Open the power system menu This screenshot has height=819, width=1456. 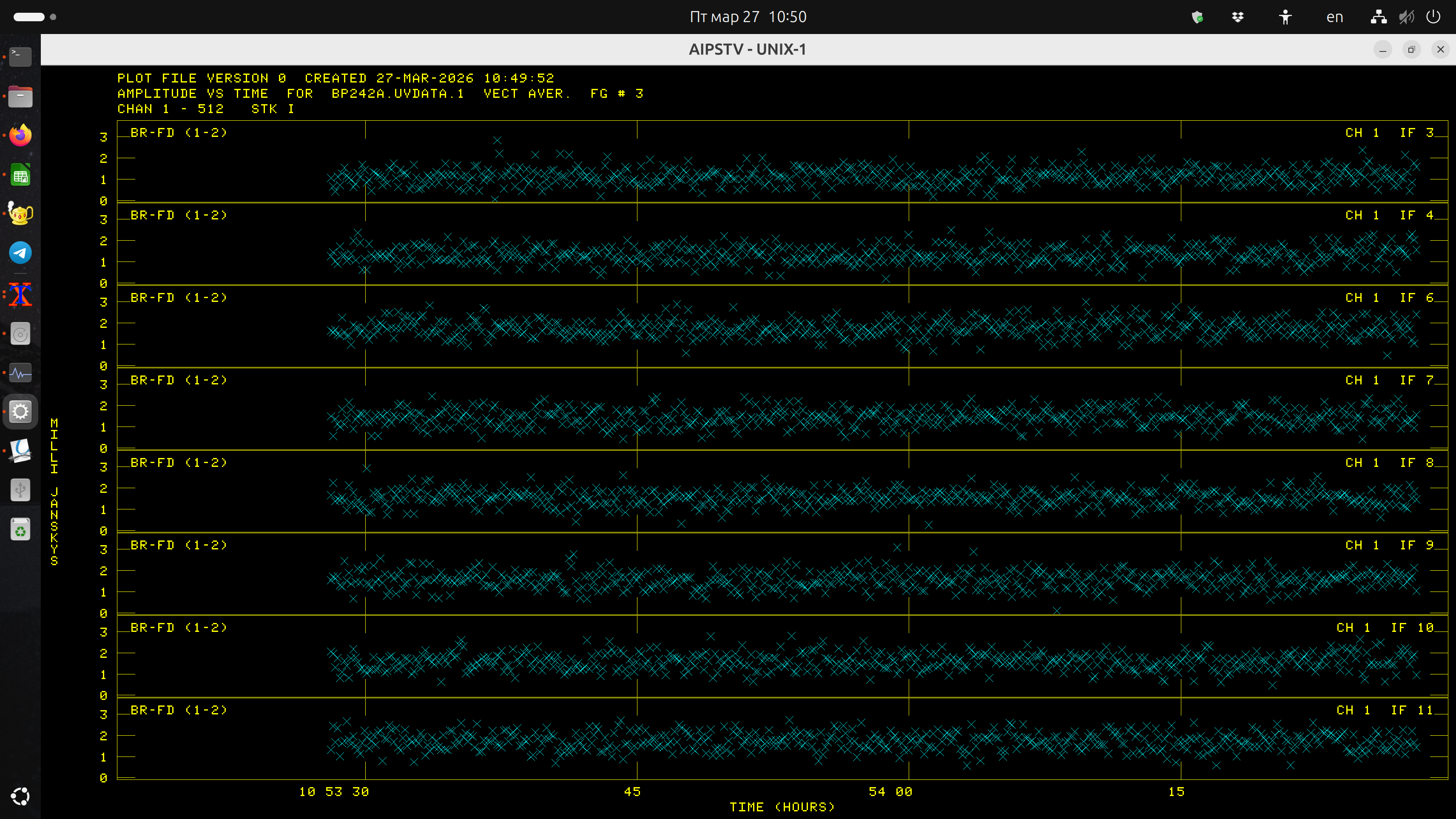pyautogui.click(x=1433, y=17)
